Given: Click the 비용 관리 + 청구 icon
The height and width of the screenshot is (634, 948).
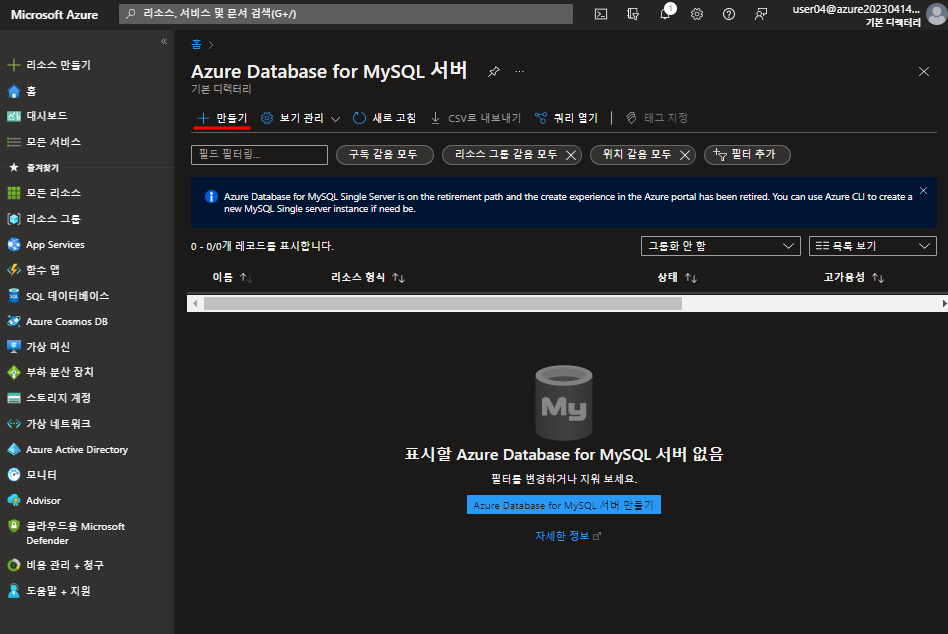Looking at the screenshot, I should 13,565.
